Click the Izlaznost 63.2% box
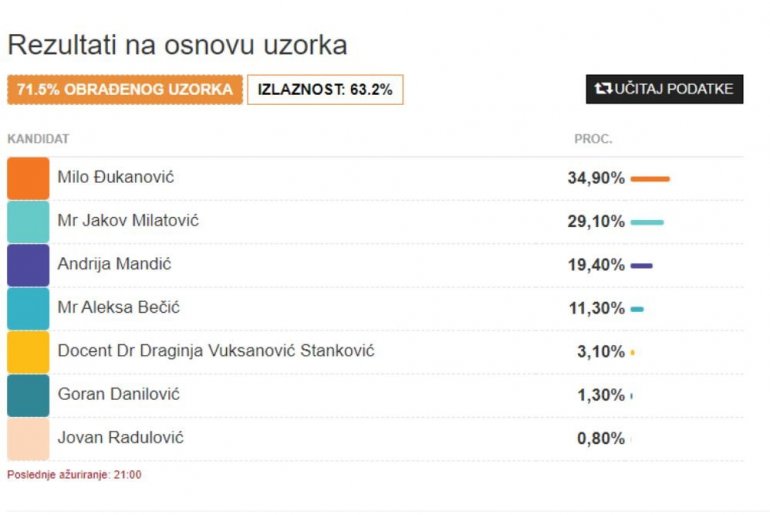The image size is (770, 515). 325,90
